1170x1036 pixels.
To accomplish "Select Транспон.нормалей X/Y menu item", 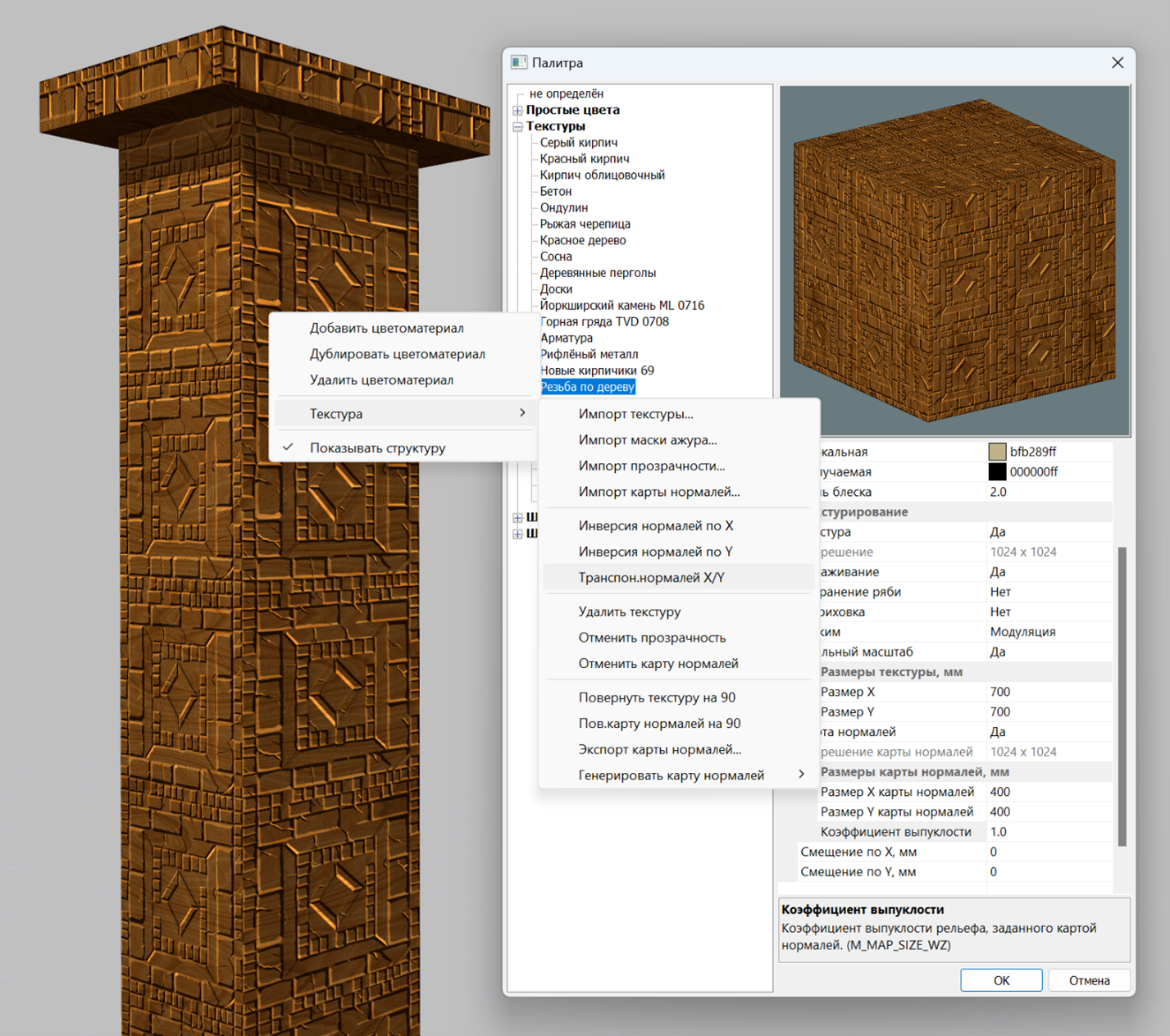I will click(x=651, y=578).
